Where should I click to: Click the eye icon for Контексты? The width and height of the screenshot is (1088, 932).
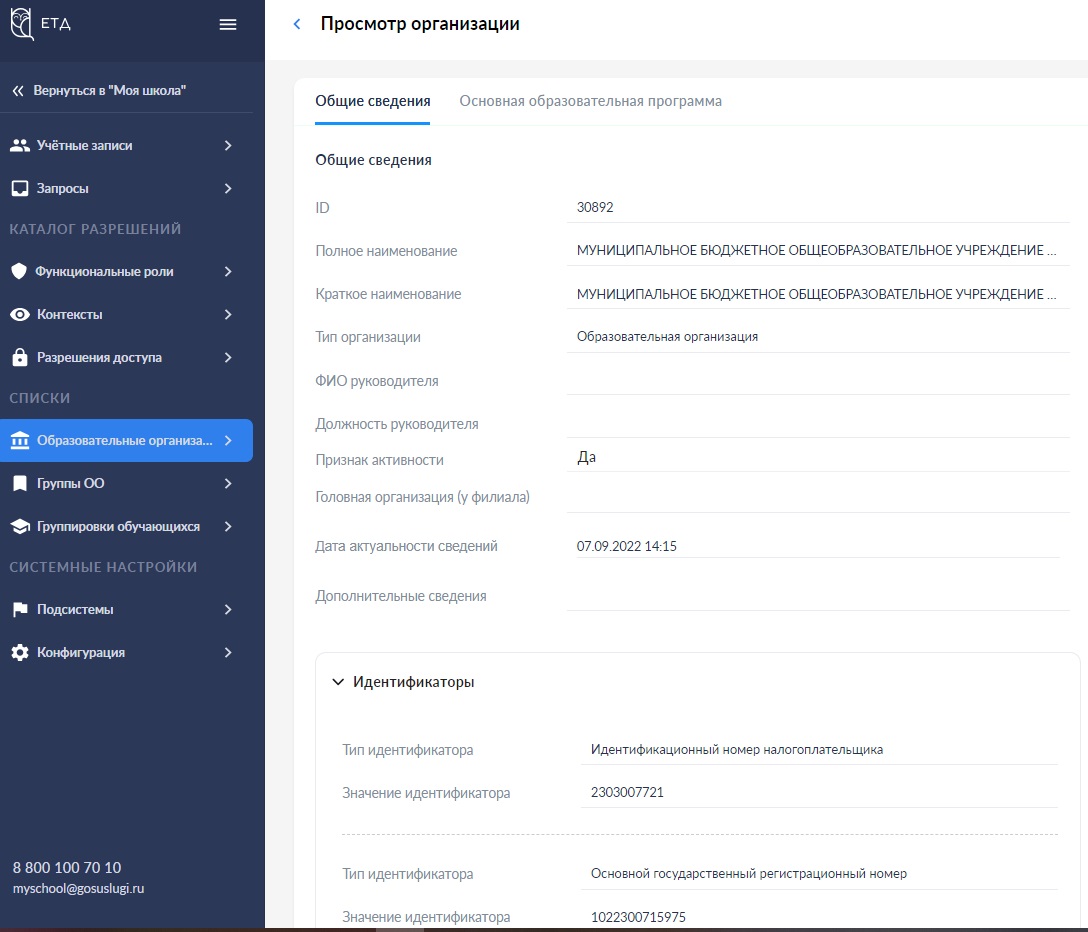pos(19,314)
